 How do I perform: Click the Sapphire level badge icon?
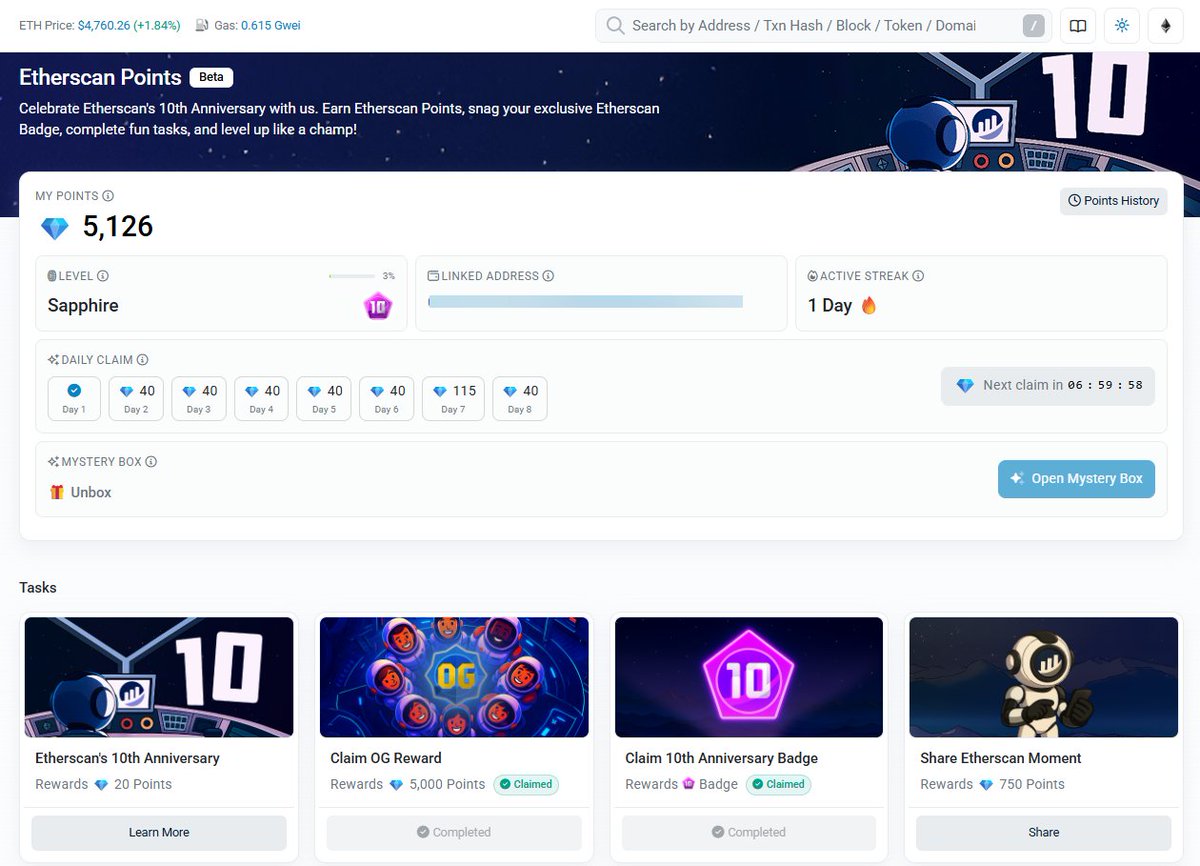click(x=378, y=306)
